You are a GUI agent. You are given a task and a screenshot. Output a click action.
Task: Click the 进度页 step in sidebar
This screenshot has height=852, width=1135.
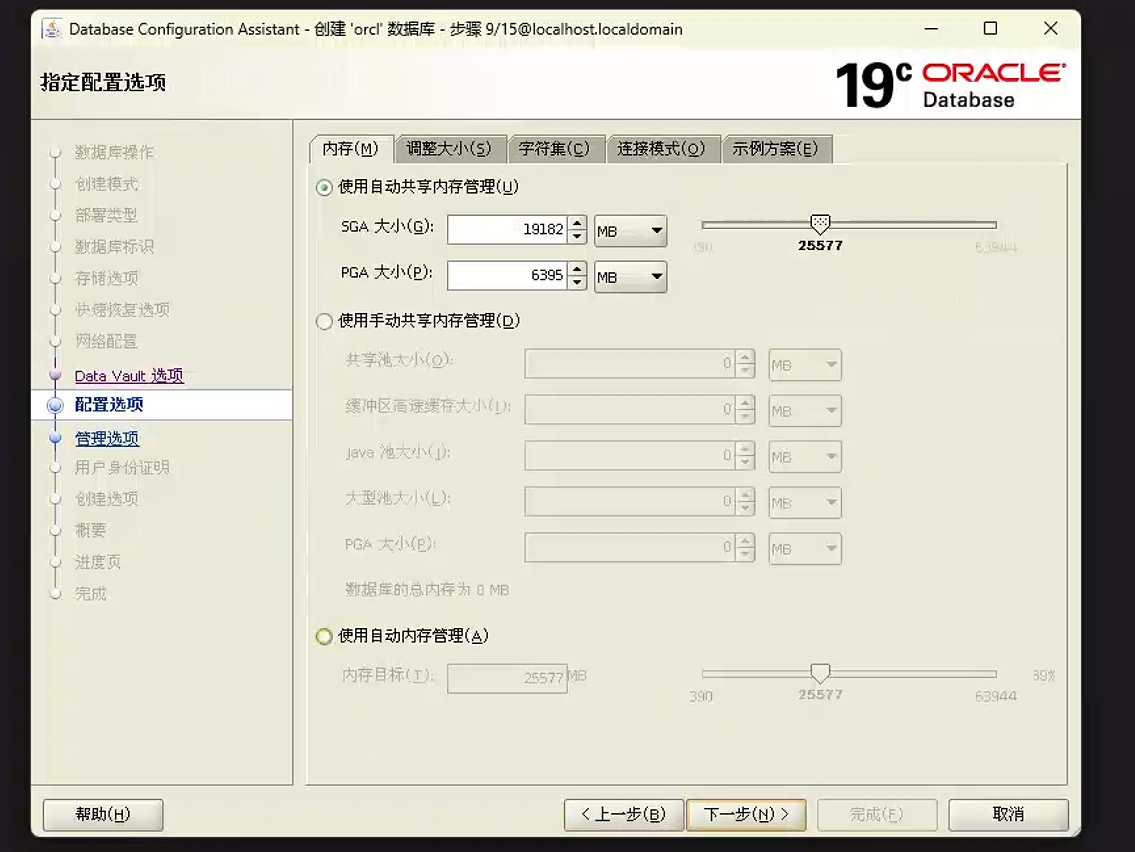98,562
